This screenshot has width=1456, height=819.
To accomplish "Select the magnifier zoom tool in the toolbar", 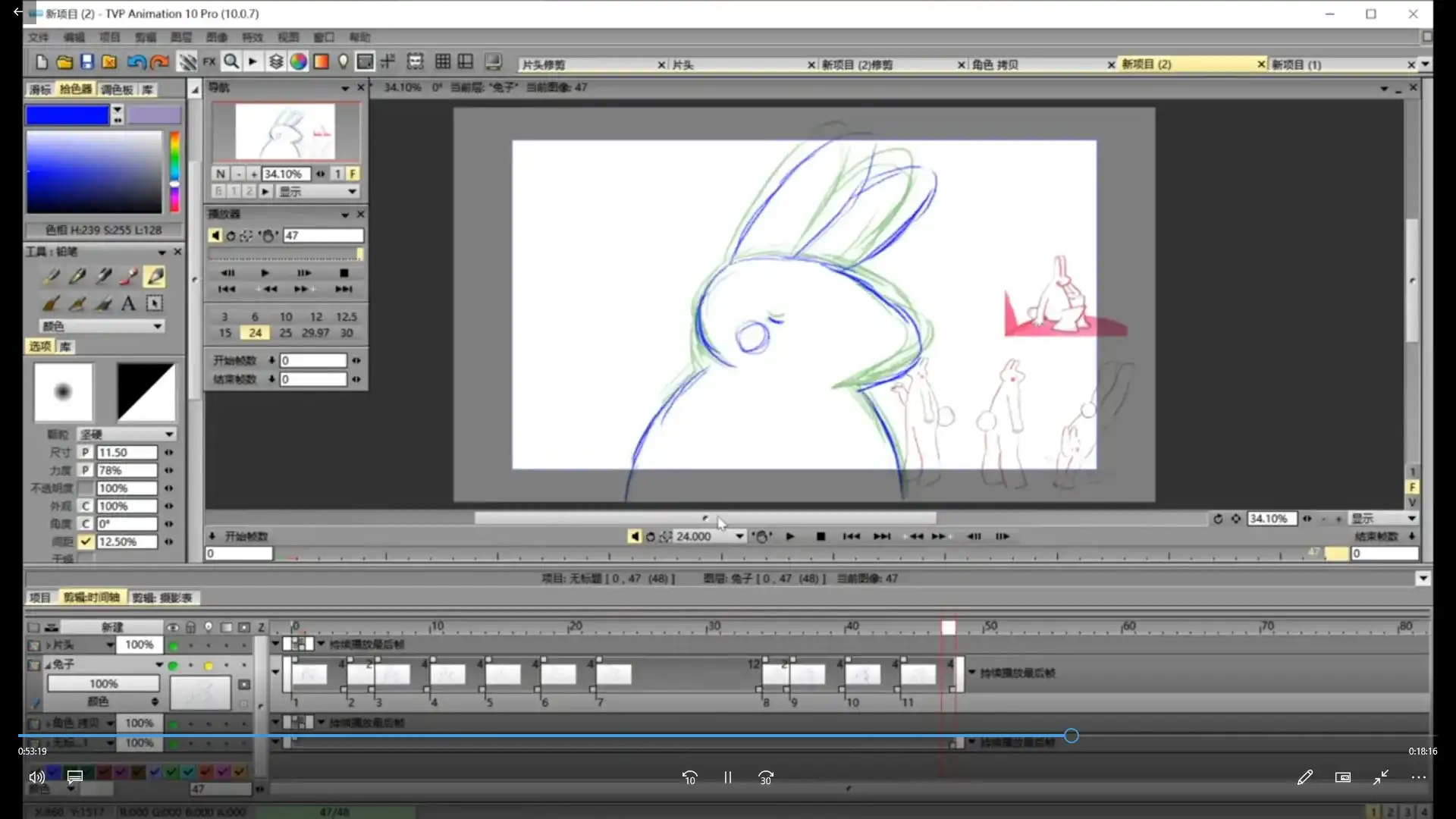I will [231, 62].
